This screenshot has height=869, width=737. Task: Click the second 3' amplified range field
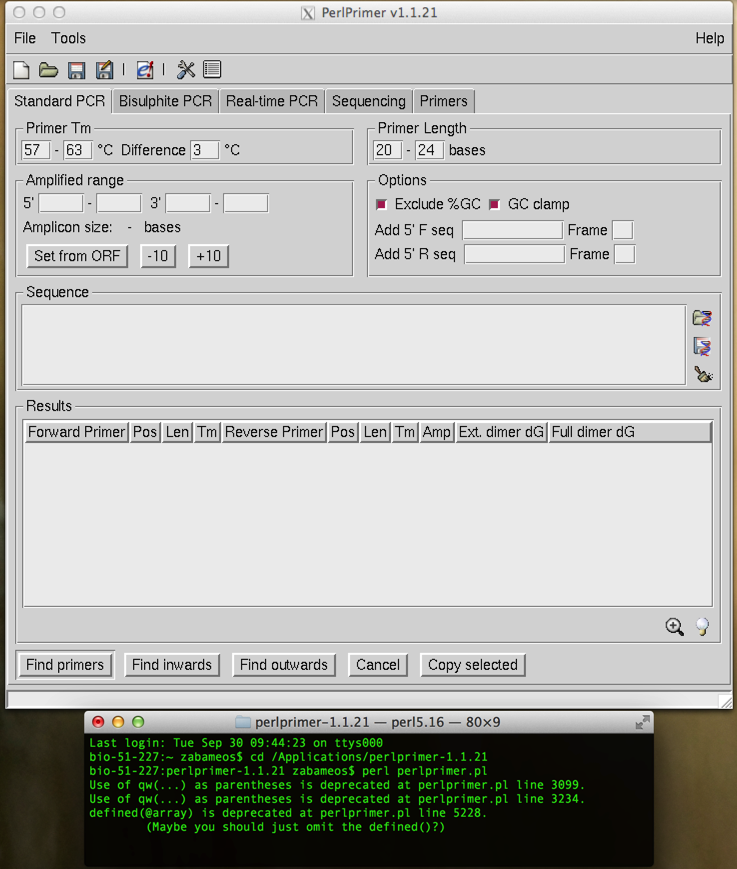point(246,203)
